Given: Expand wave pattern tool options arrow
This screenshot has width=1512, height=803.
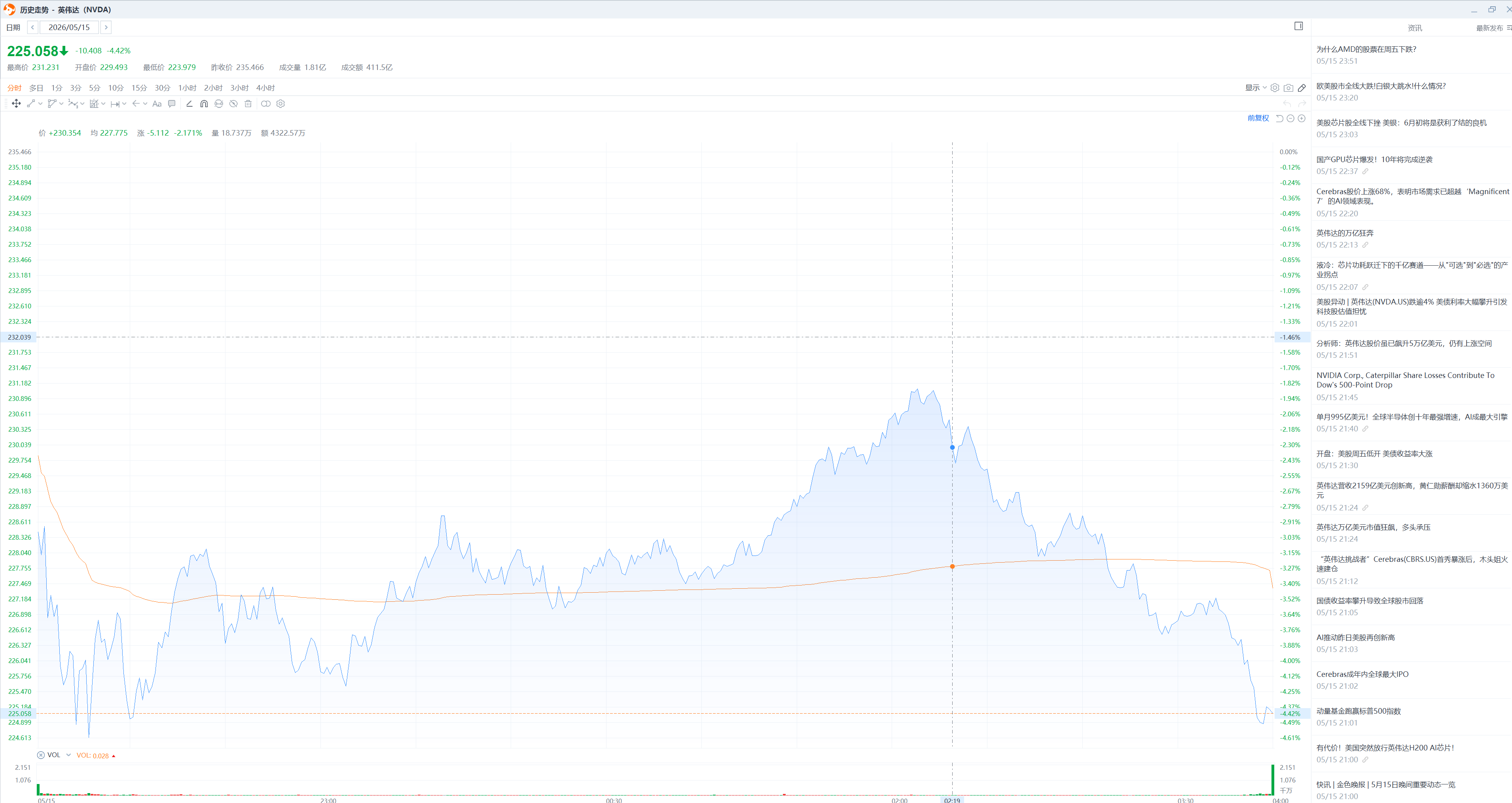Looking at the screenshot, I should [x=82, y=104].
